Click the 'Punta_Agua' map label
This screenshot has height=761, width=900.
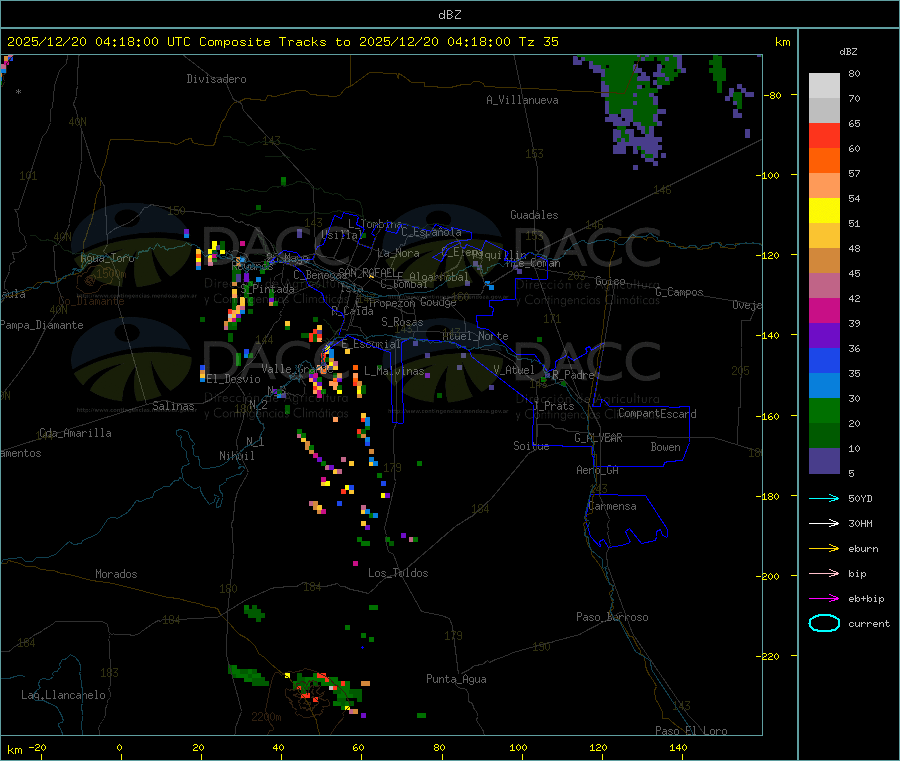tap(456, 679)
